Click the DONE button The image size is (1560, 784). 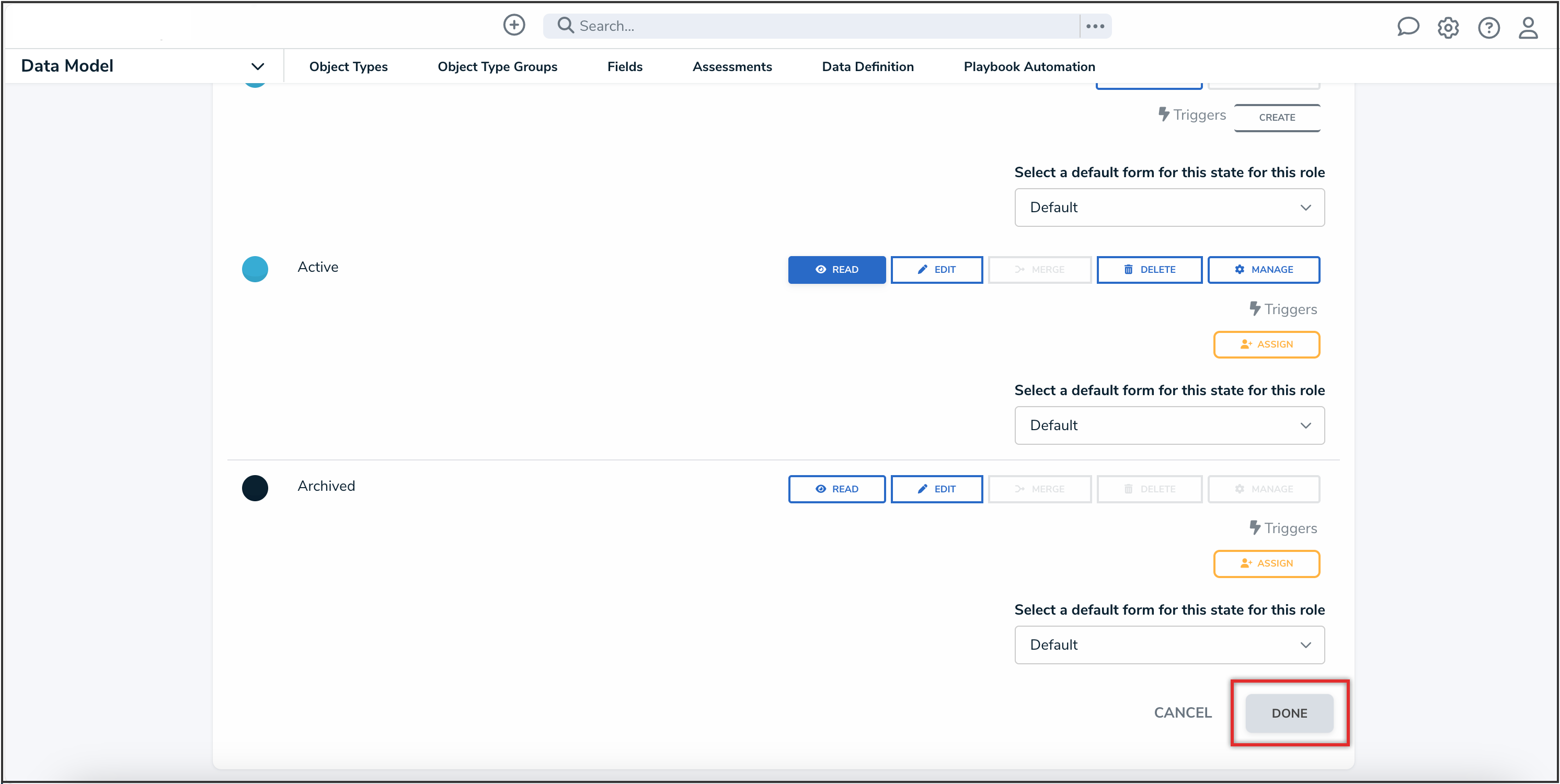coord(1289,712)
